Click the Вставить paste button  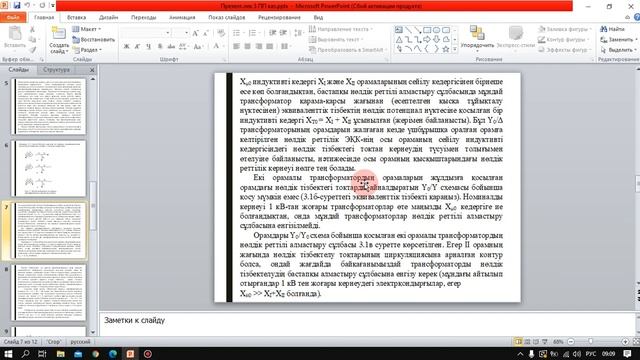(x=15, y=38)
